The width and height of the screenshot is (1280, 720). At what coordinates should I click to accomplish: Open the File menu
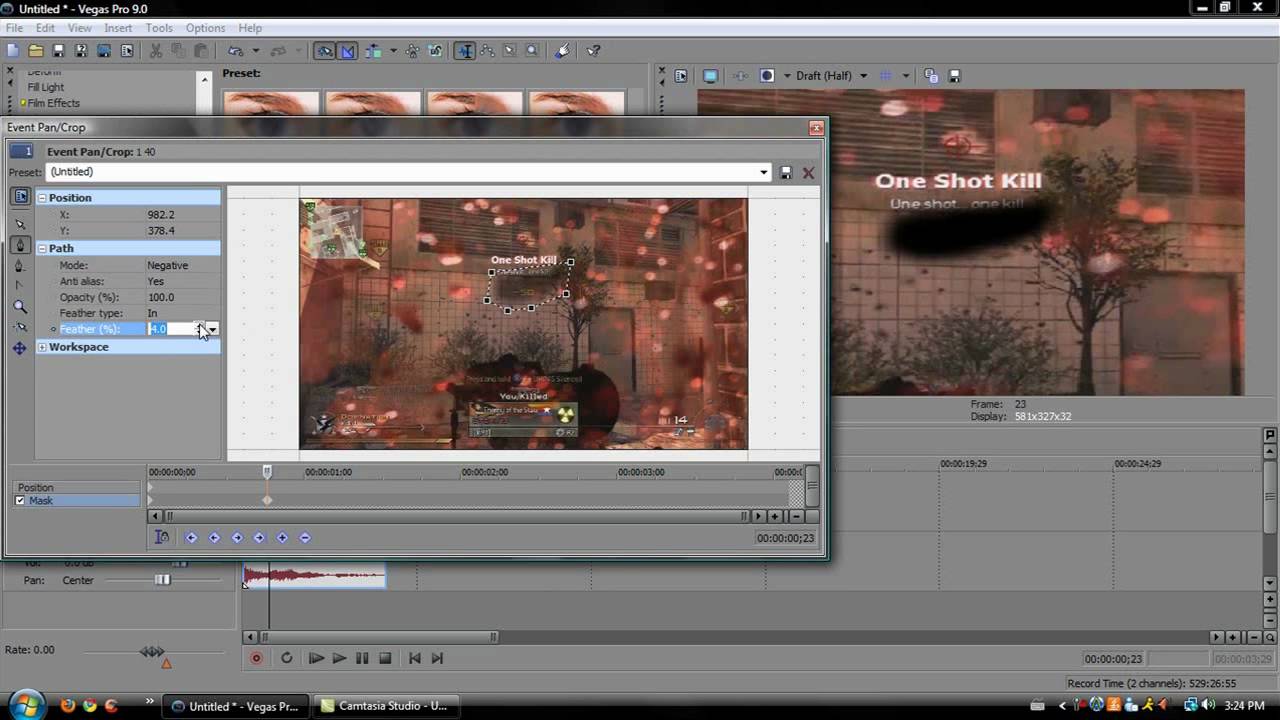tap(14, 28)
